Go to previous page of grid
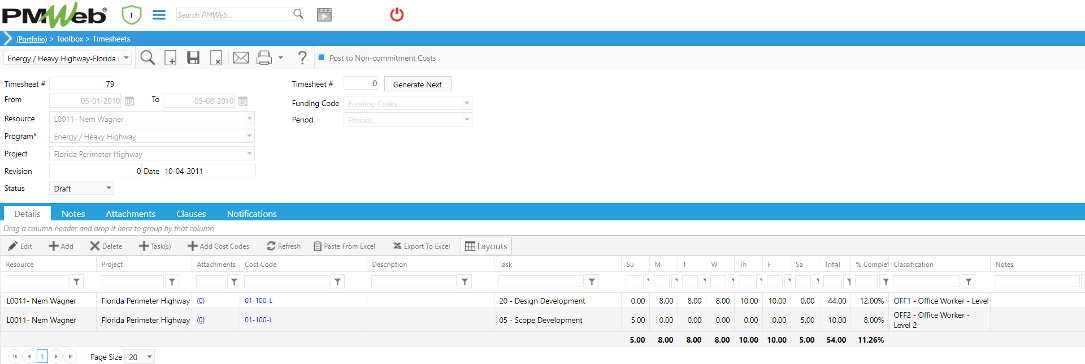This screenshot has width=1085, height=364. coord(28,356)
